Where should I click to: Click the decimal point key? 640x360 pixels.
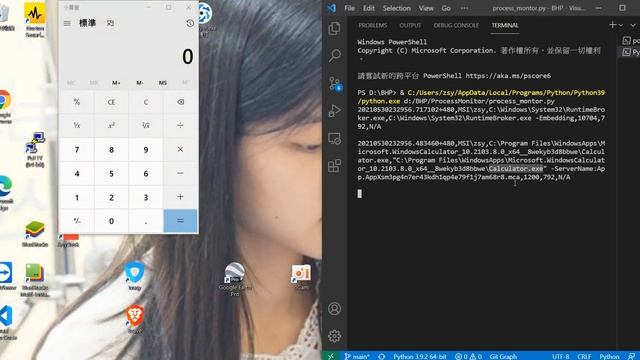pyautogui.click(x=146, y=221)
